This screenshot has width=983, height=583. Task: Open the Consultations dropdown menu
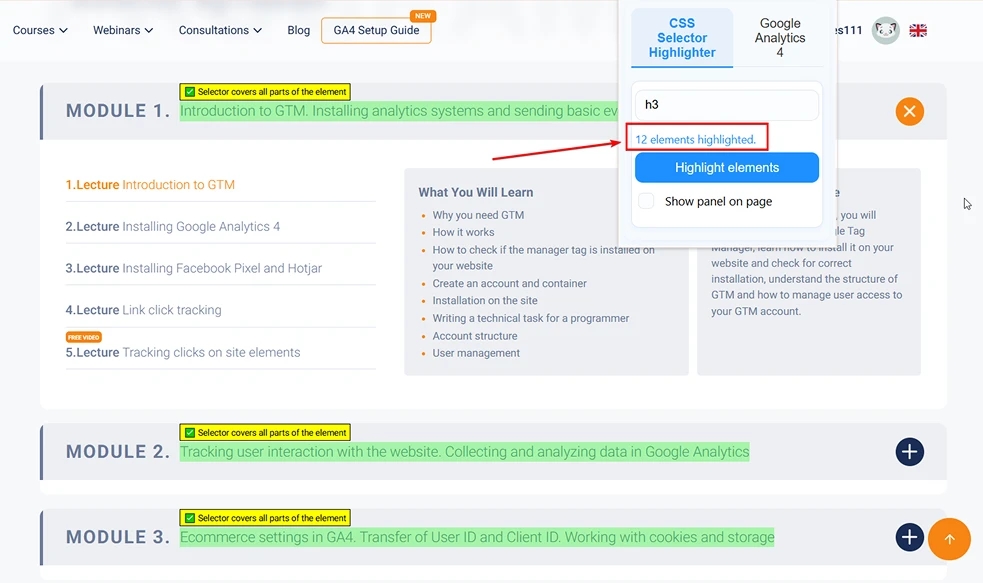pyautogui.click(x=220, y=30)
